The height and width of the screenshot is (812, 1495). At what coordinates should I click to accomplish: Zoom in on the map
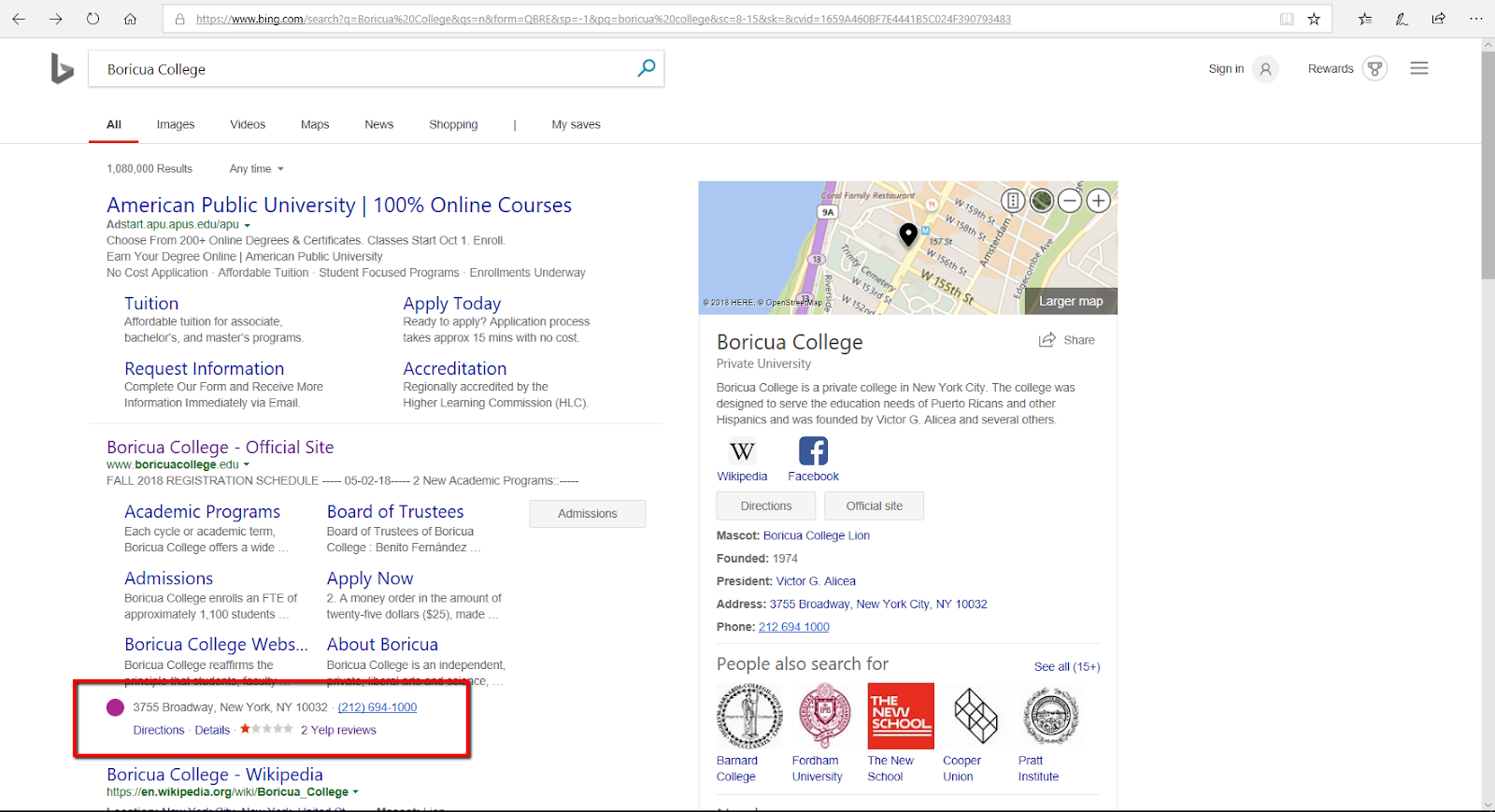pyautogui.click(x=1099, y=200)
